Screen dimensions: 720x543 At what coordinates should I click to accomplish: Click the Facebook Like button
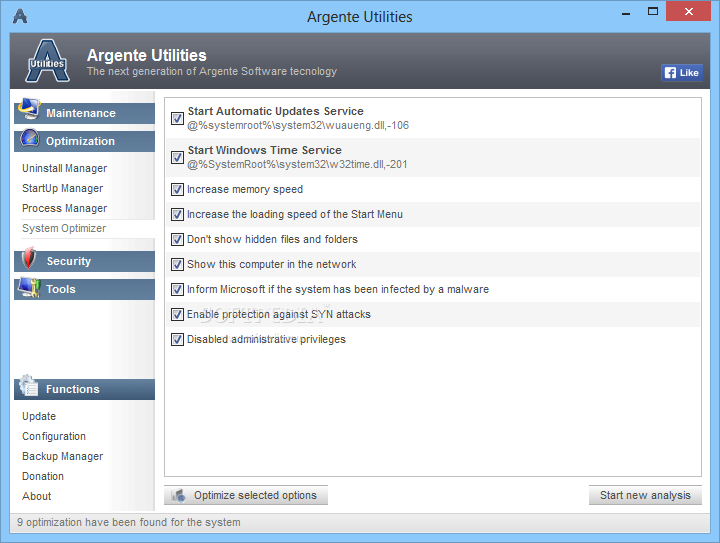682,73
